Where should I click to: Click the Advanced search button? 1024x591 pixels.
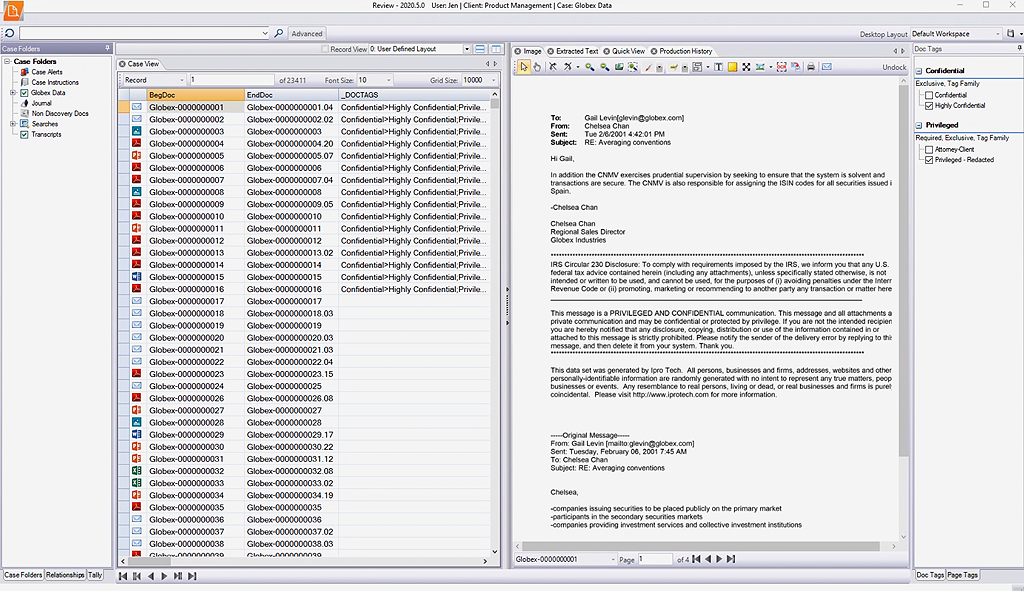point(306,32)
